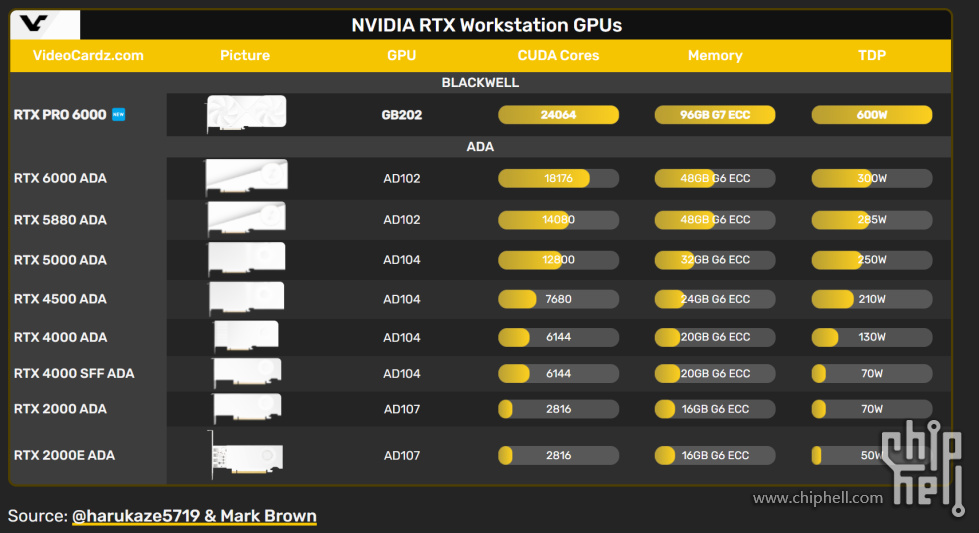This screenshot has width=979, height=533.
Task: Open the RTX PRO 6000 card picture
Action: (x=246, y=114)
